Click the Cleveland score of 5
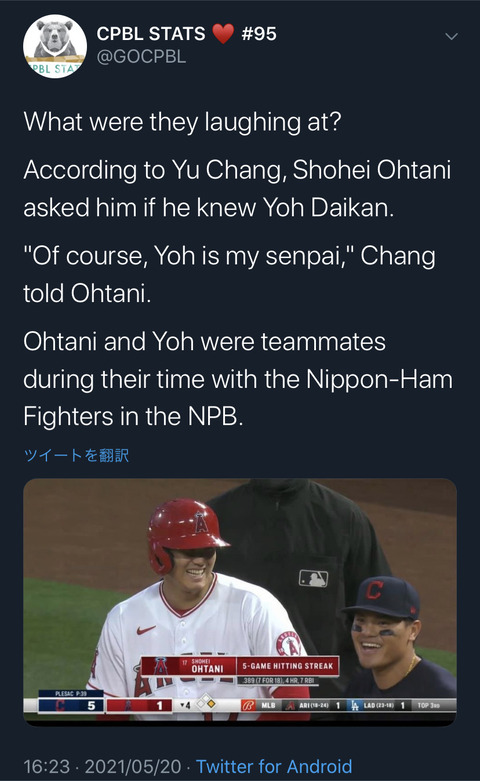480x781 pixels. [x=91, y=705]
